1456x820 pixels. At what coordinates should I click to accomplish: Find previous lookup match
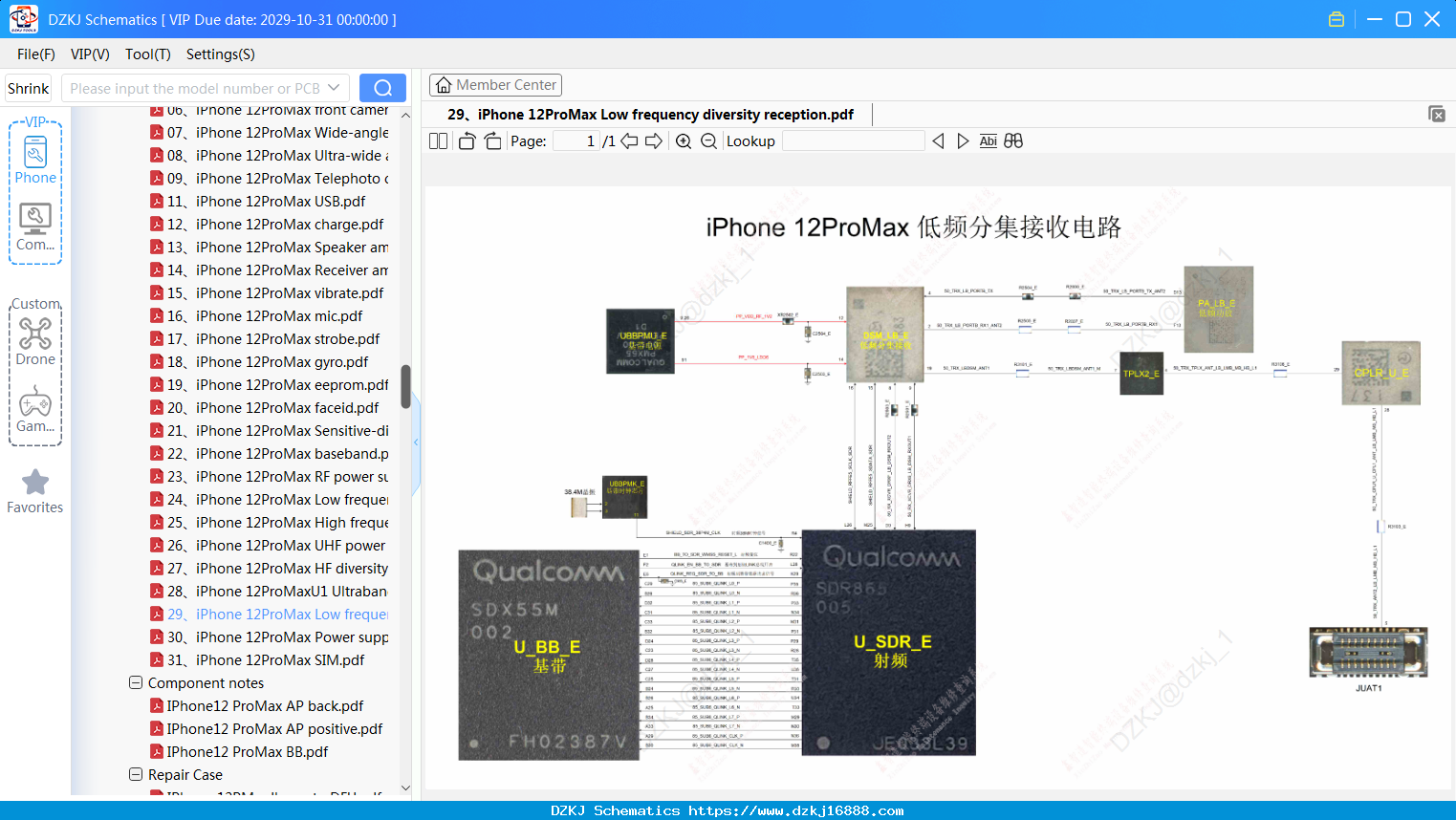coord(938,141)
